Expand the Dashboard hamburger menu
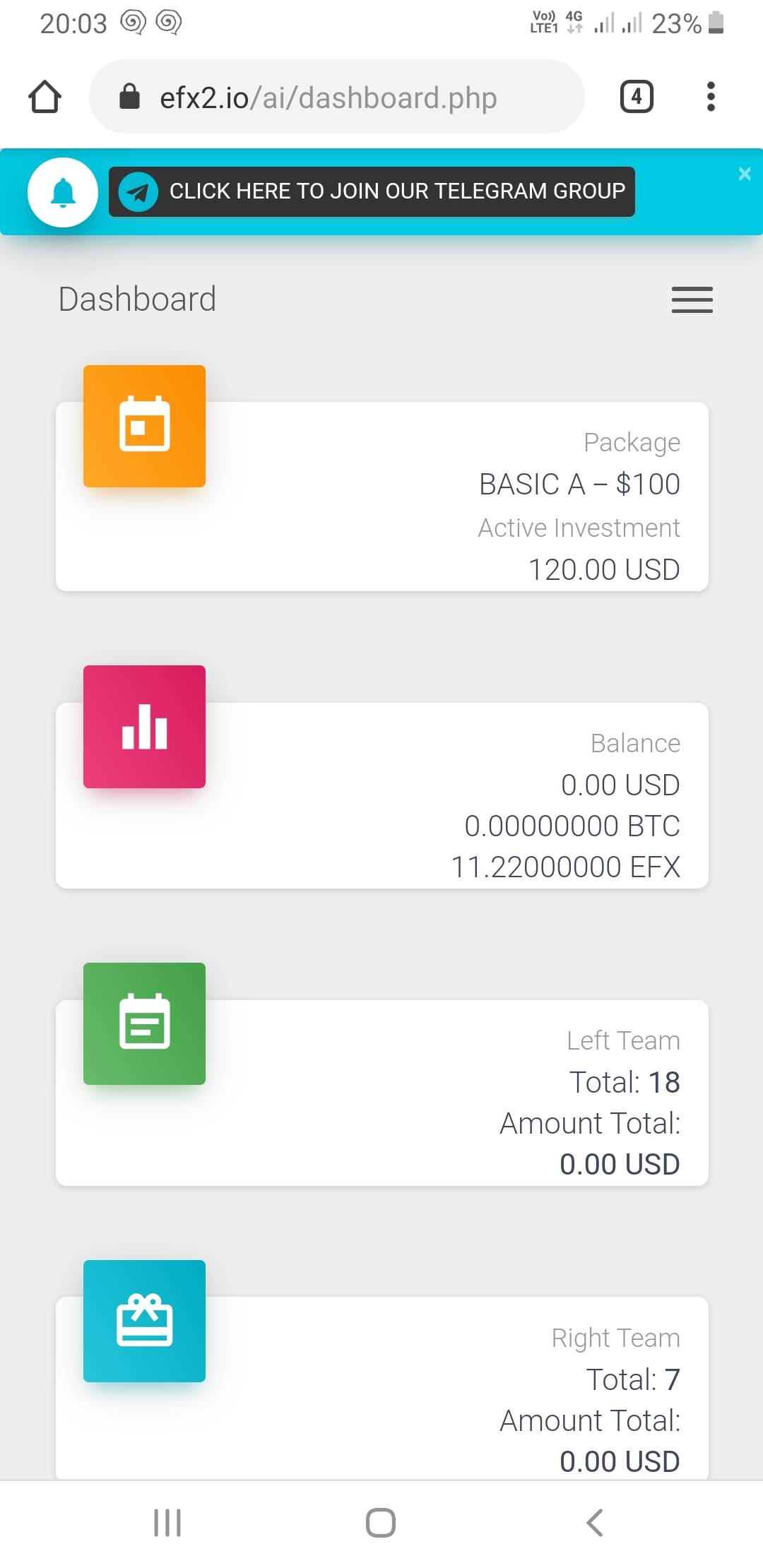763x1568 pixels. click(692, 299)
